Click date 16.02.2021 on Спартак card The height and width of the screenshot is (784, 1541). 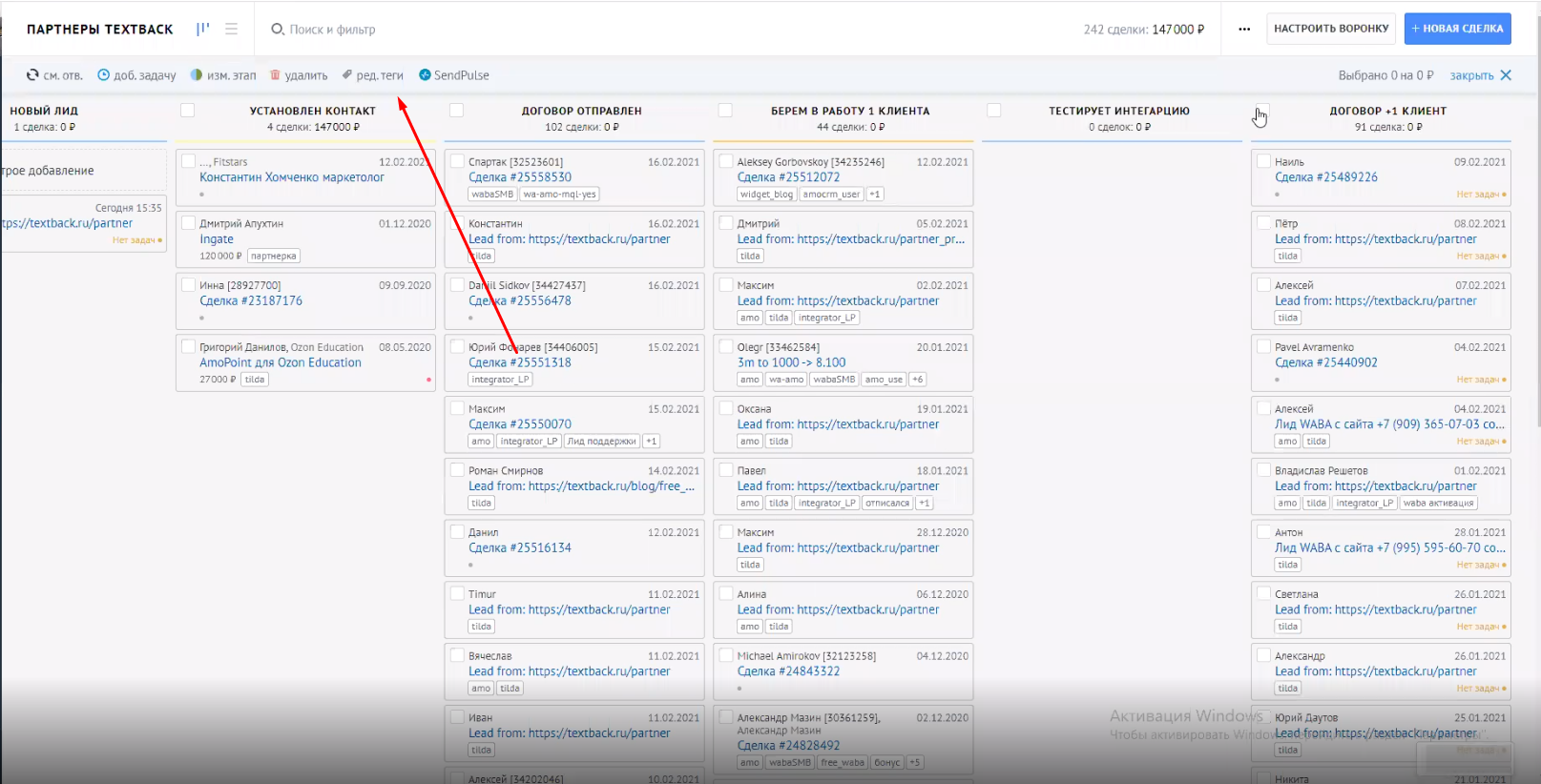674,162
